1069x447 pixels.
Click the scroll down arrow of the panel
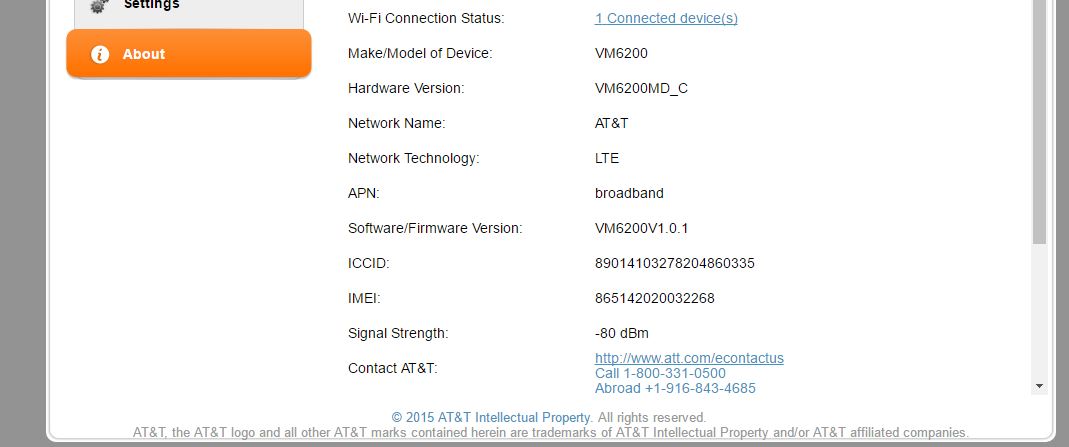point(1039,385)
